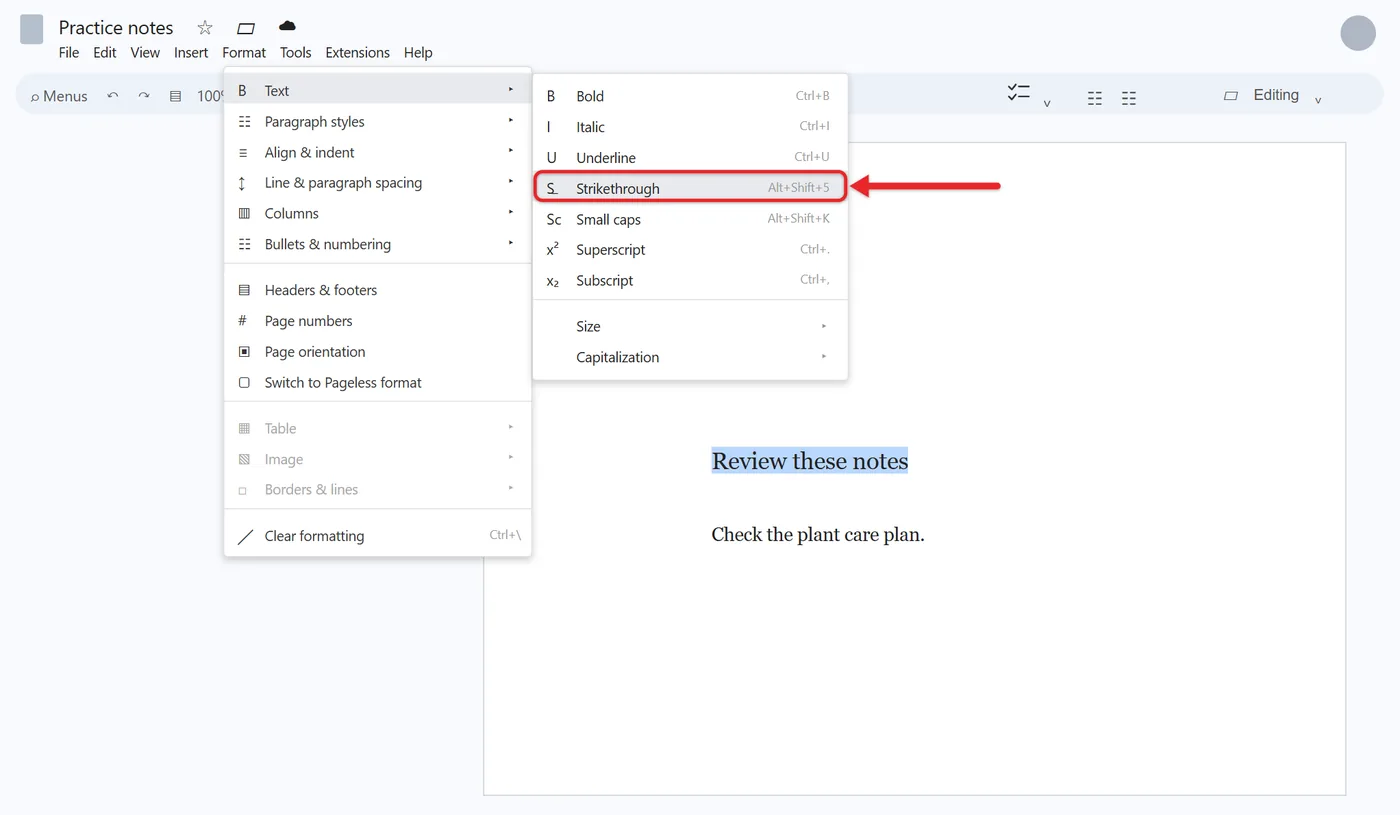
Task: Open the Tools menu
Action: tap(296, 52)
